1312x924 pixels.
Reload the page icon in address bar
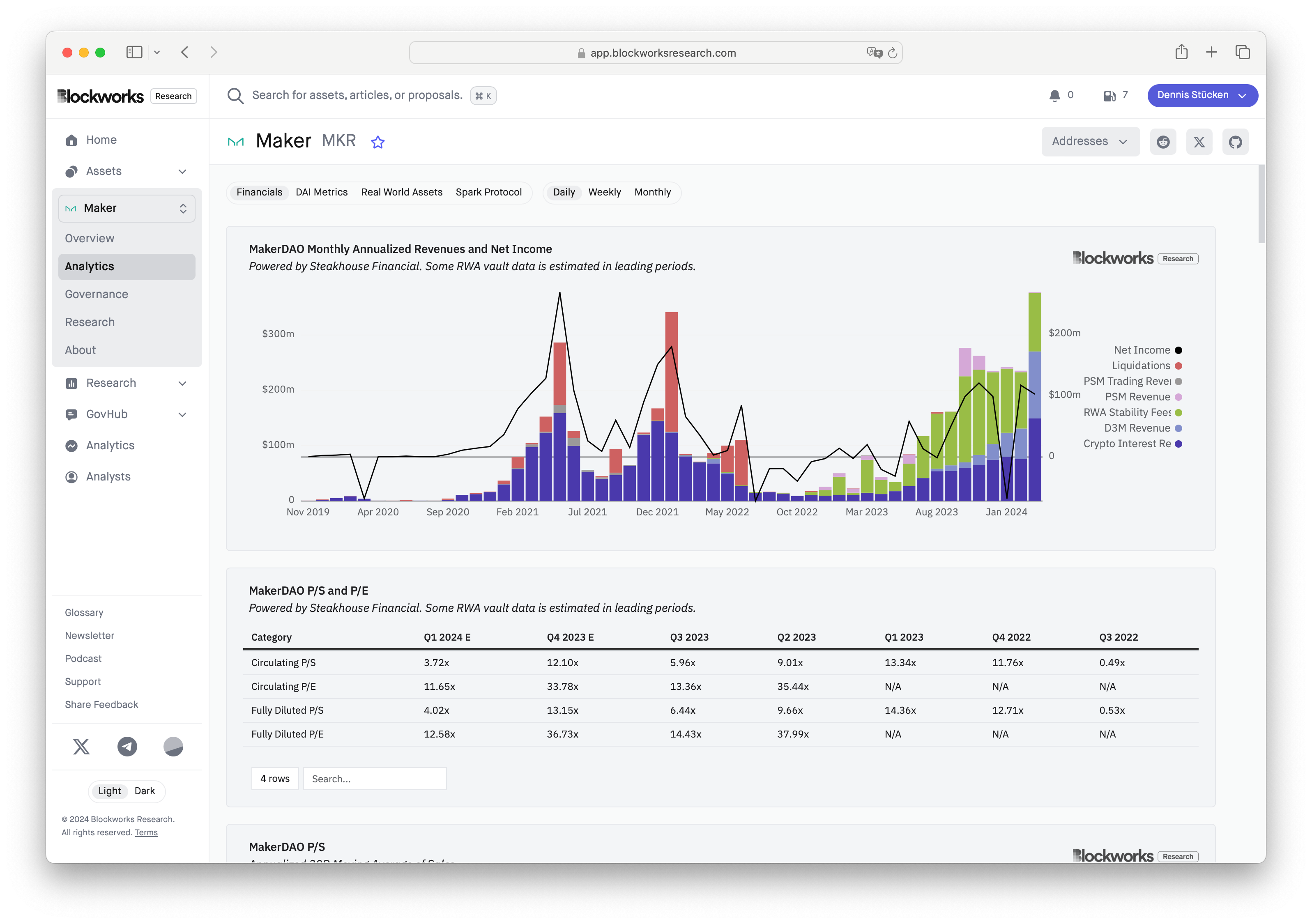pos(893,53)
